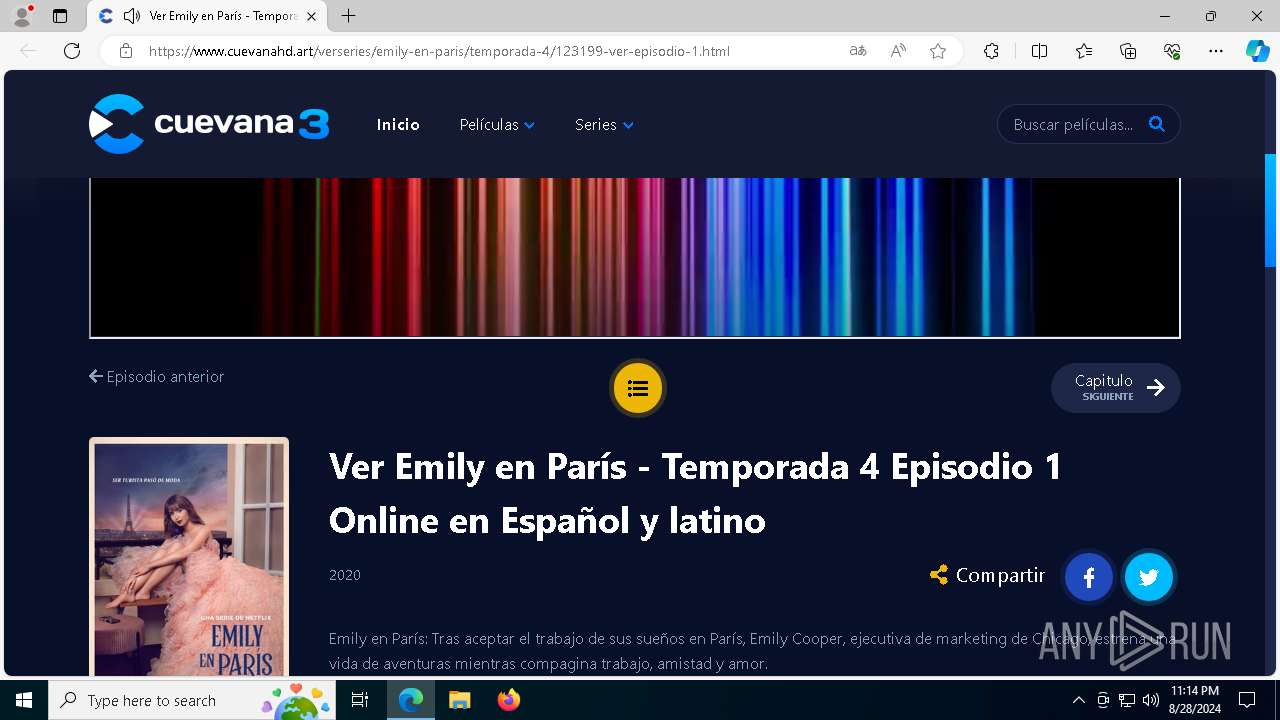Open Copilot sidebar
This screenshot has width=1280, height=720.
[x=1258, y=51]
